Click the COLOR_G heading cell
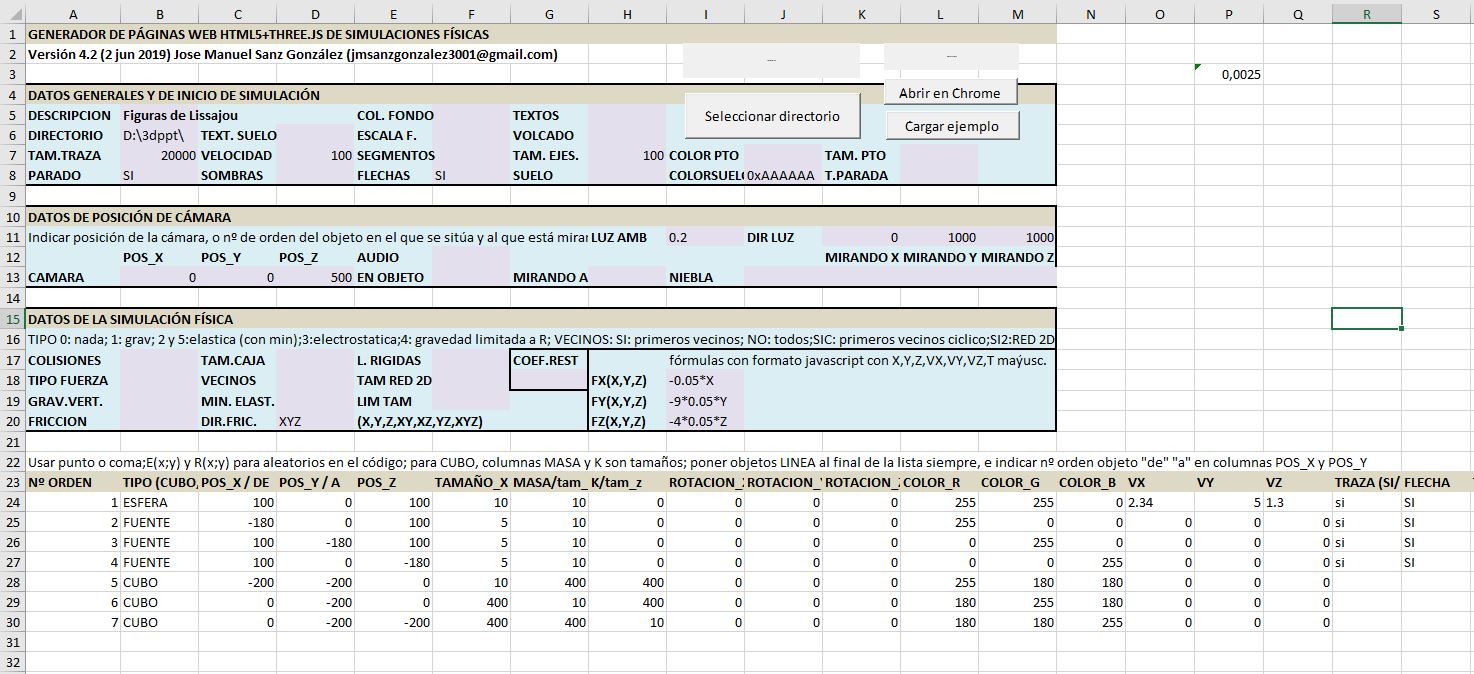This screenshot has height=674, width=1474. tap(1017, 482)
